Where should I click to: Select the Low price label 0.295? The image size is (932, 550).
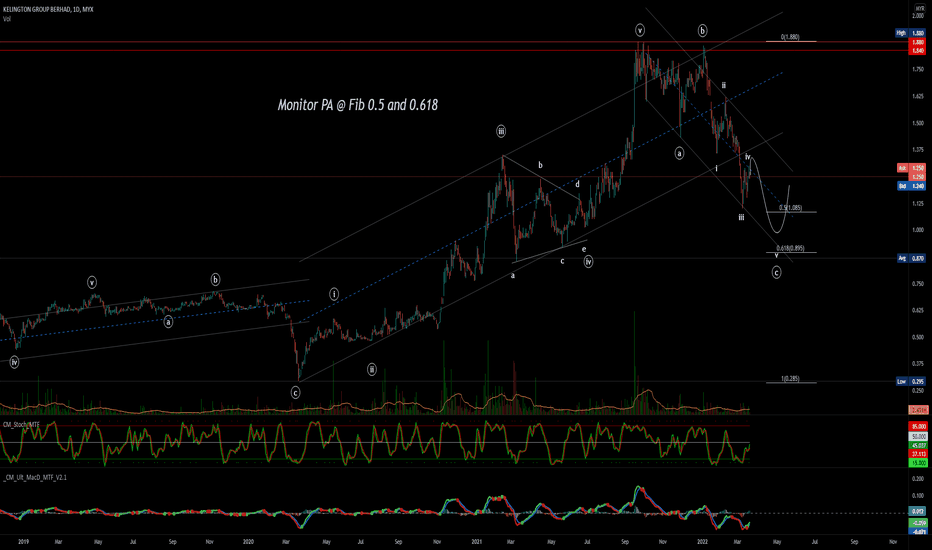(910, 381)
